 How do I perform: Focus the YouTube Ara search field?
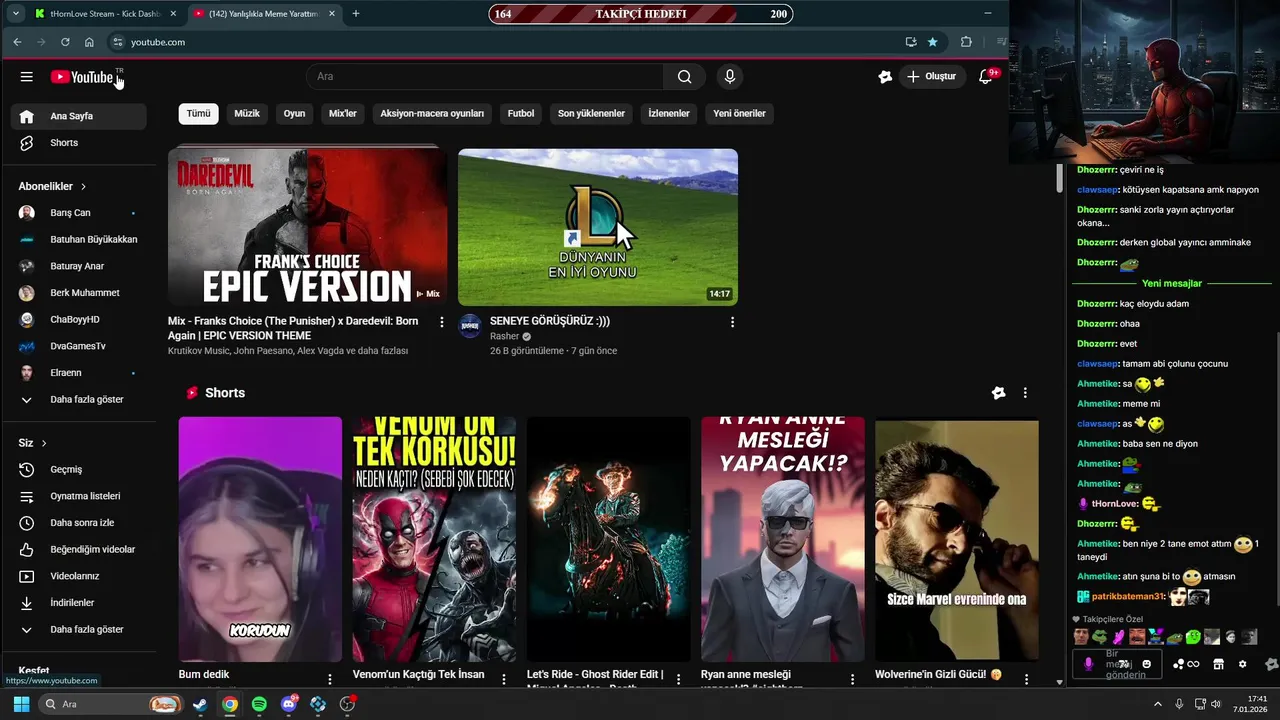[485, 77]
